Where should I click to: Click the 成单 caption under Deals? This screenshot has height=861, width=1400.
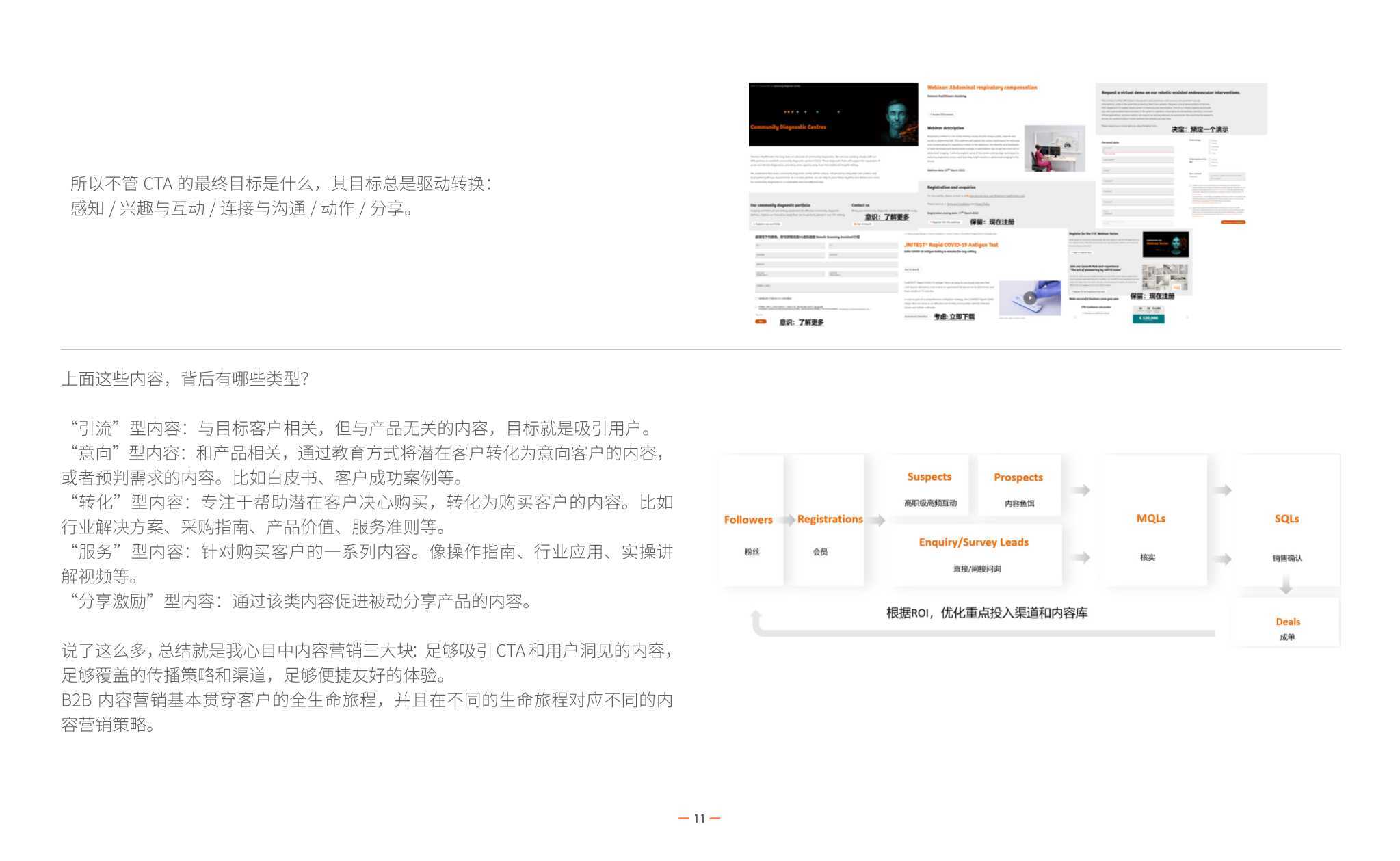click(x=1287, y=637)
